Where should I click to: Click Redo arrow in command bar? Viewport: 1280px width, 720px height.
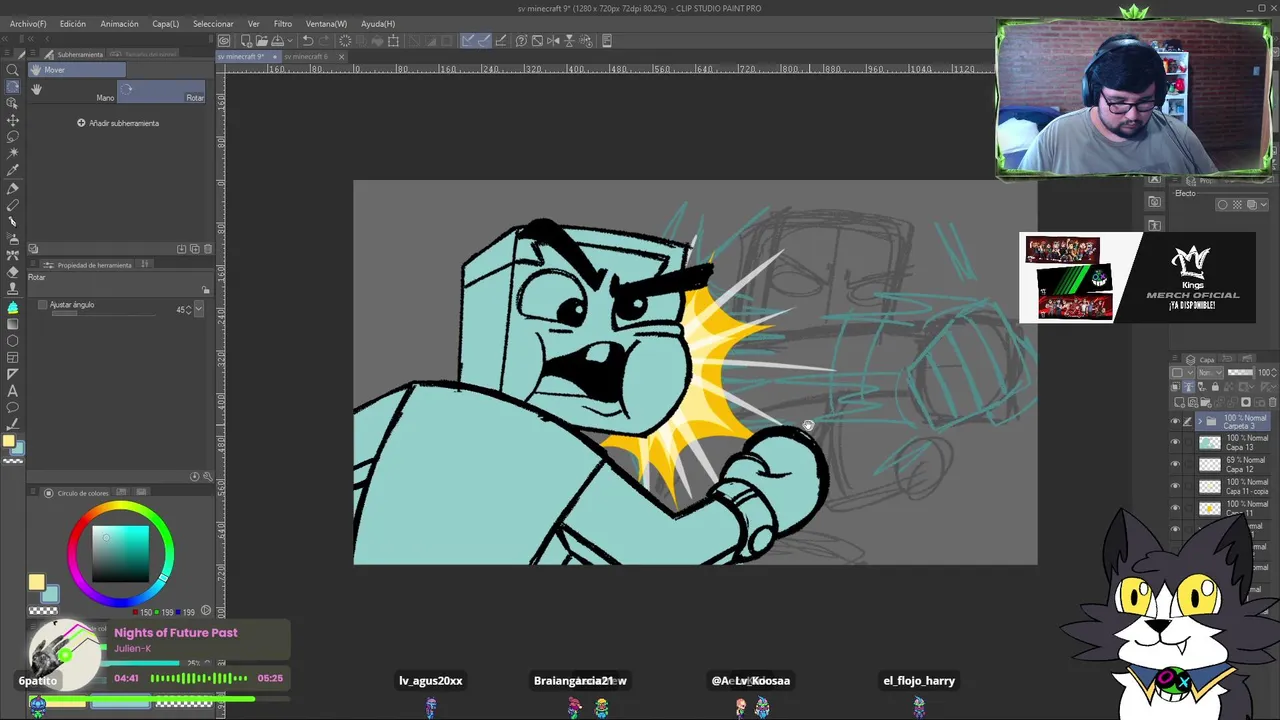(x=325, y=41)
